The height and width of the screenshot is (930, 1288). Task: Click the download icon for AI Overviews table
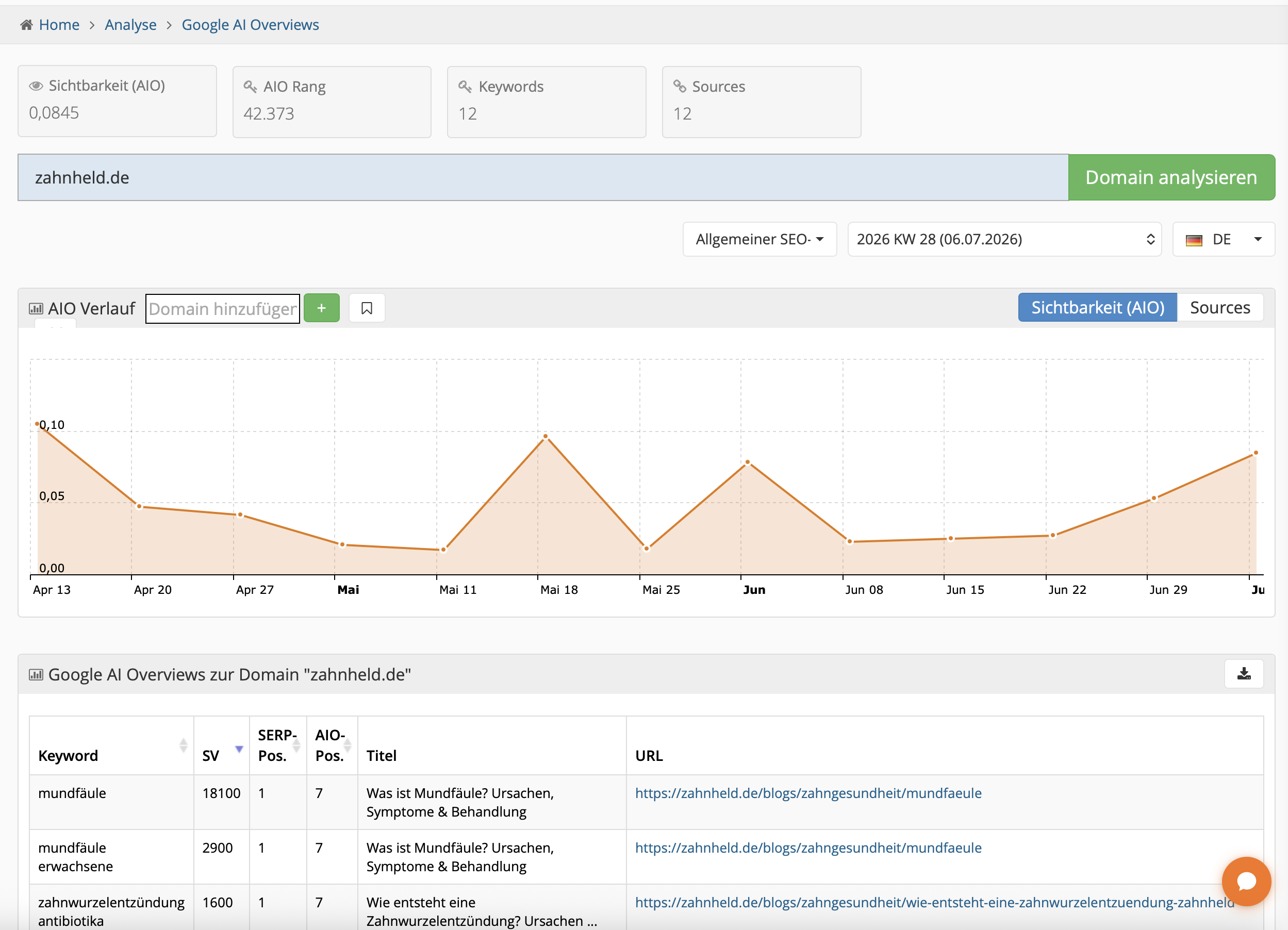pyautogui.click(x=1244, y=673)
